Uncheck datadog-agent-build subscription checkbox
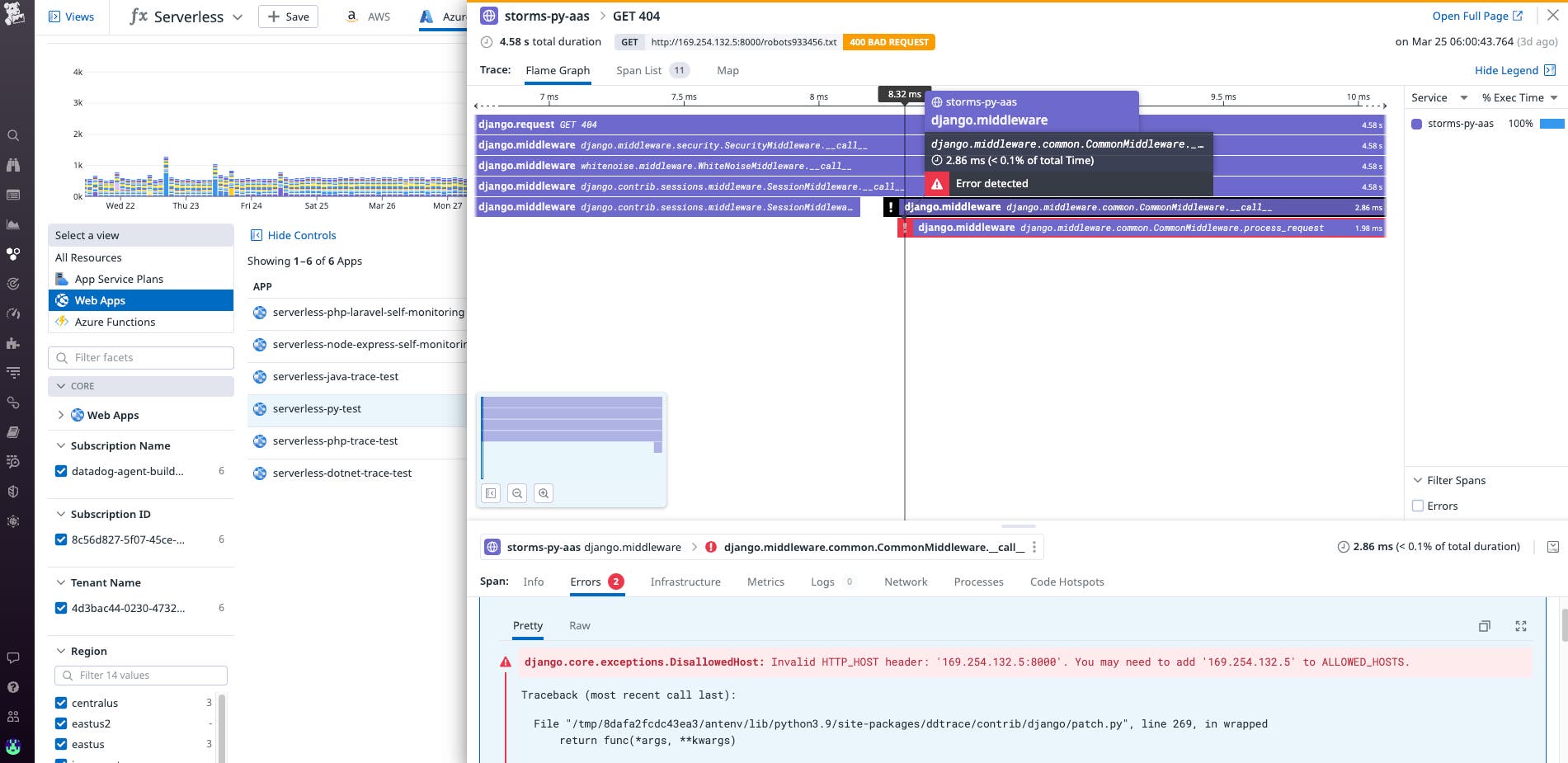This screenshot has width=1568, height=763. pos(61,471)
